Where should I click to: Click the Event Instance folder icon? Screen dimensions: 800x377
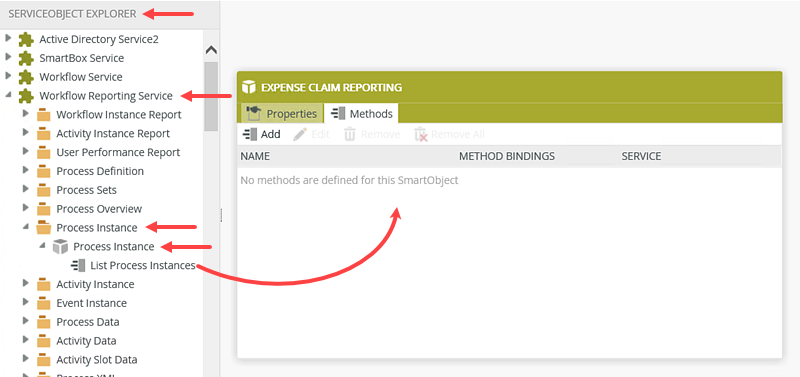[x=44, y=304]
